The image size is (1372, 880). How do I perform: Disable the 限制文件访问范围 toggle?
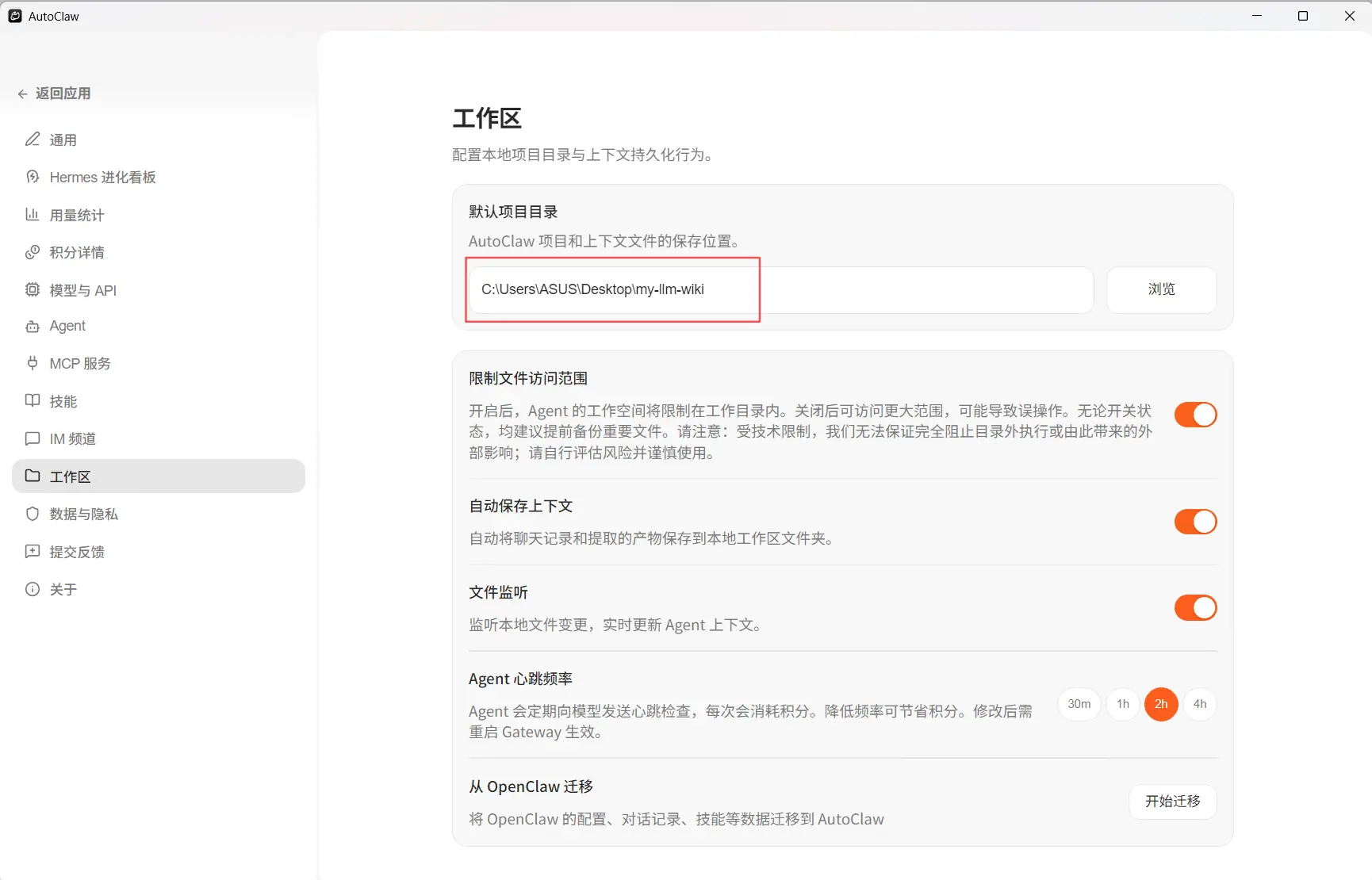tap(1196, 415)
